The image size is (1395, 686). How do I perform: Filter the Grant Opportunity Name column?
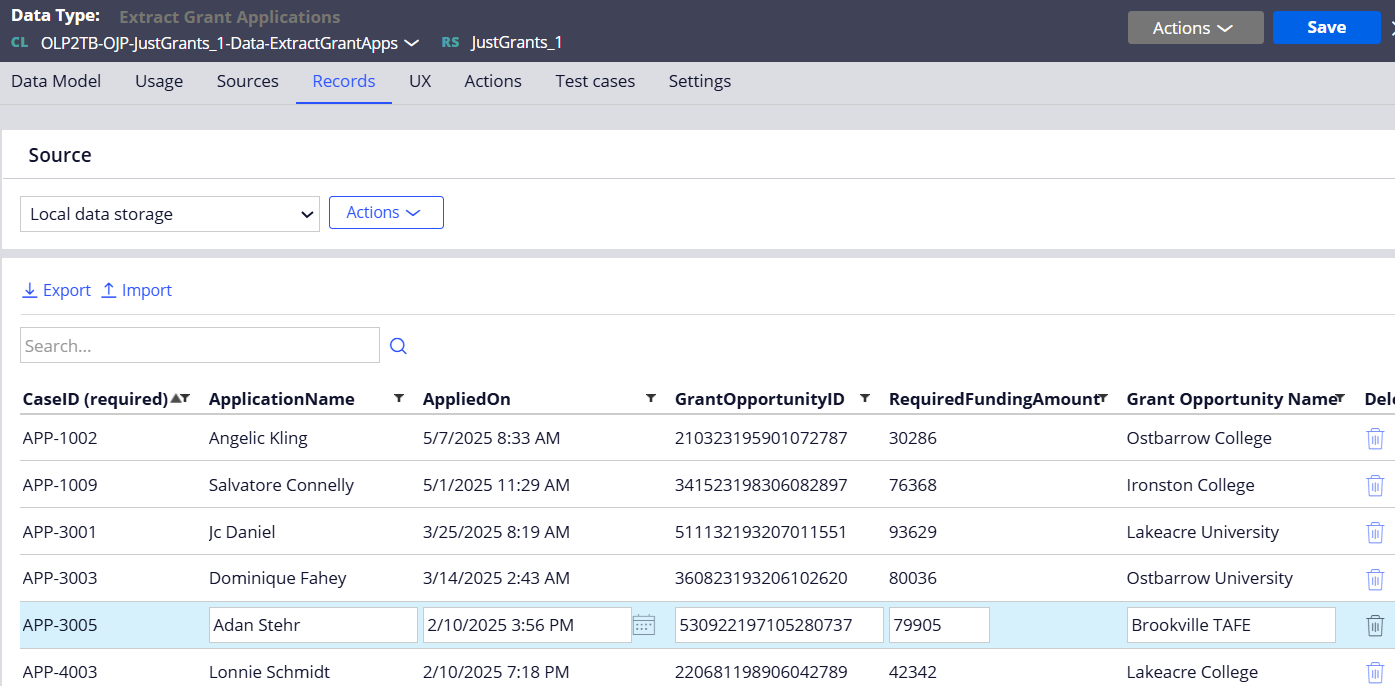pos(1341,398)
